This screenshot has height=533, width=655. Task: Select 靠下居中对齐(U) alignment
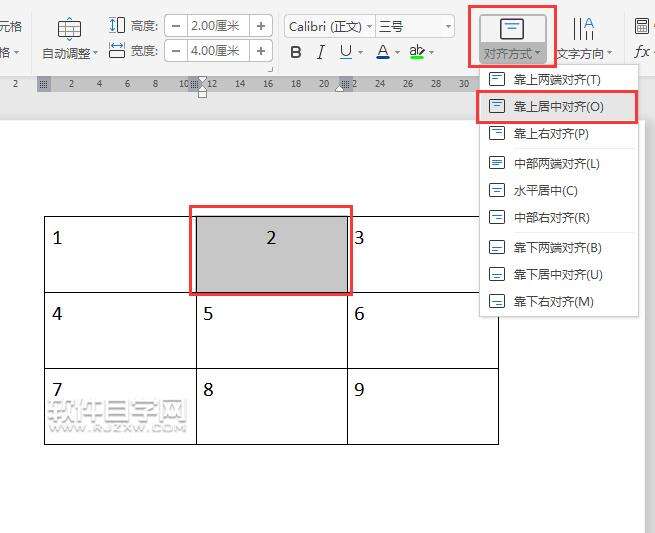(559, 274)
